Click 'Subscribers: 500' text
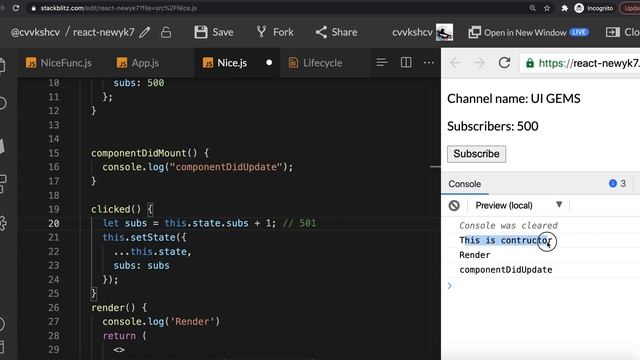 [x=493, y=126]
